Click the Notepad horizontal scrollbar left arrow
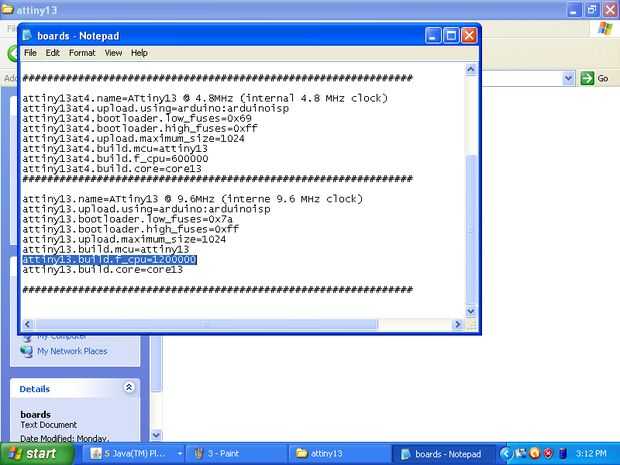This screenshot has width=620, height=465. 27,324
